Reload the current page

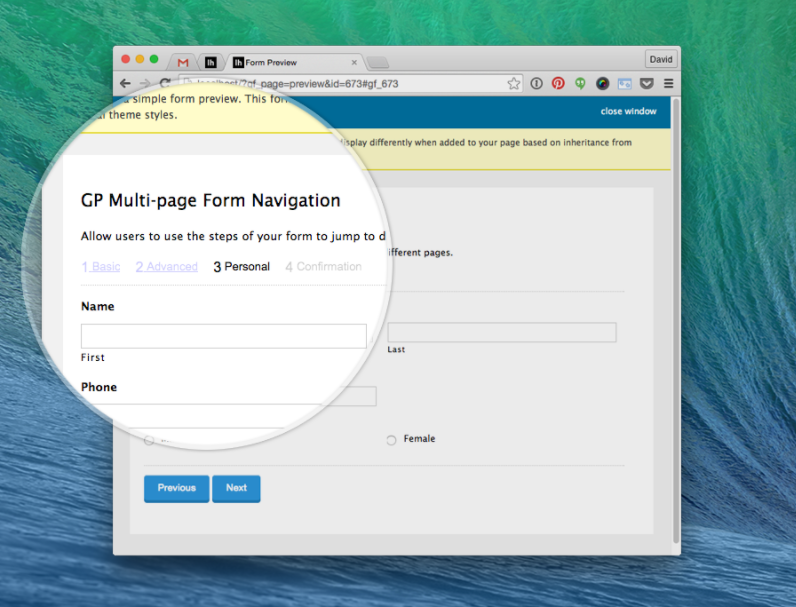(165, 83)
